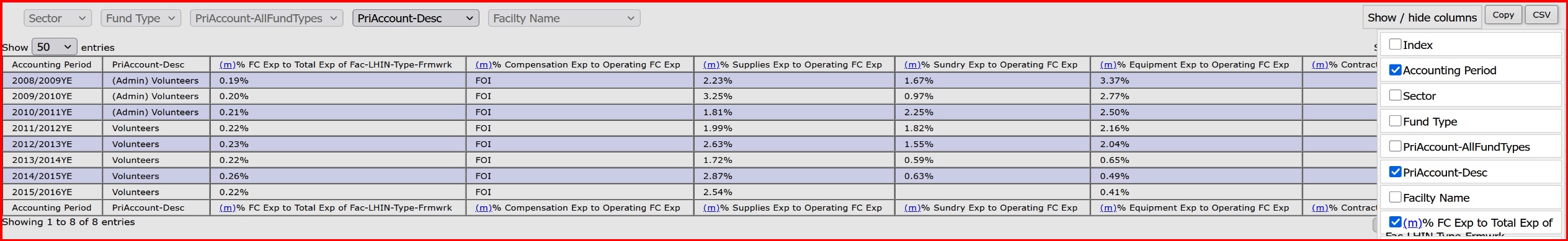This screenshot has height=241, width=1568.
Task: Click the Show / hide columns button
Action: [x=1422, y=17]
